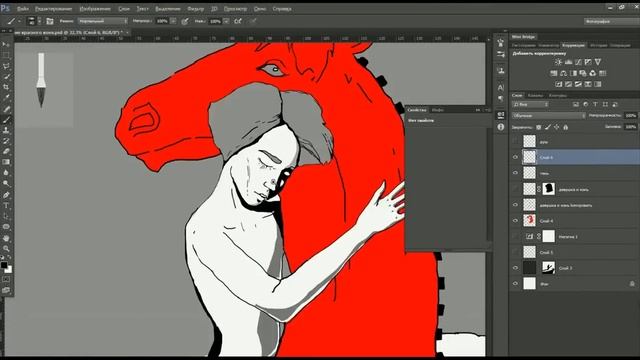The width and height of the screenshot is (640, 360).
Task: Click the foreground color swatch
Action: (4, 265)
